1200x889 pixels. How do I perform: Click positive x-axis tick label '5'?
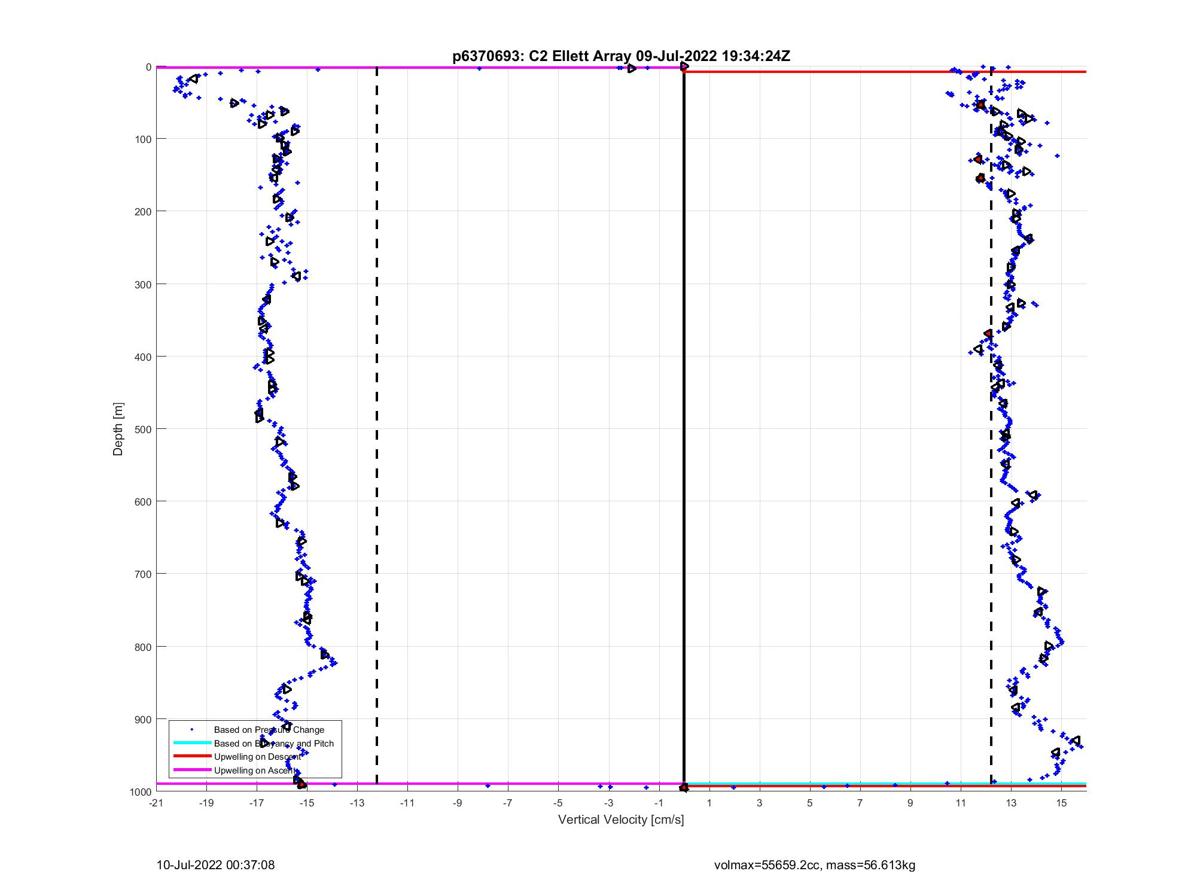(x=809, y=803)
